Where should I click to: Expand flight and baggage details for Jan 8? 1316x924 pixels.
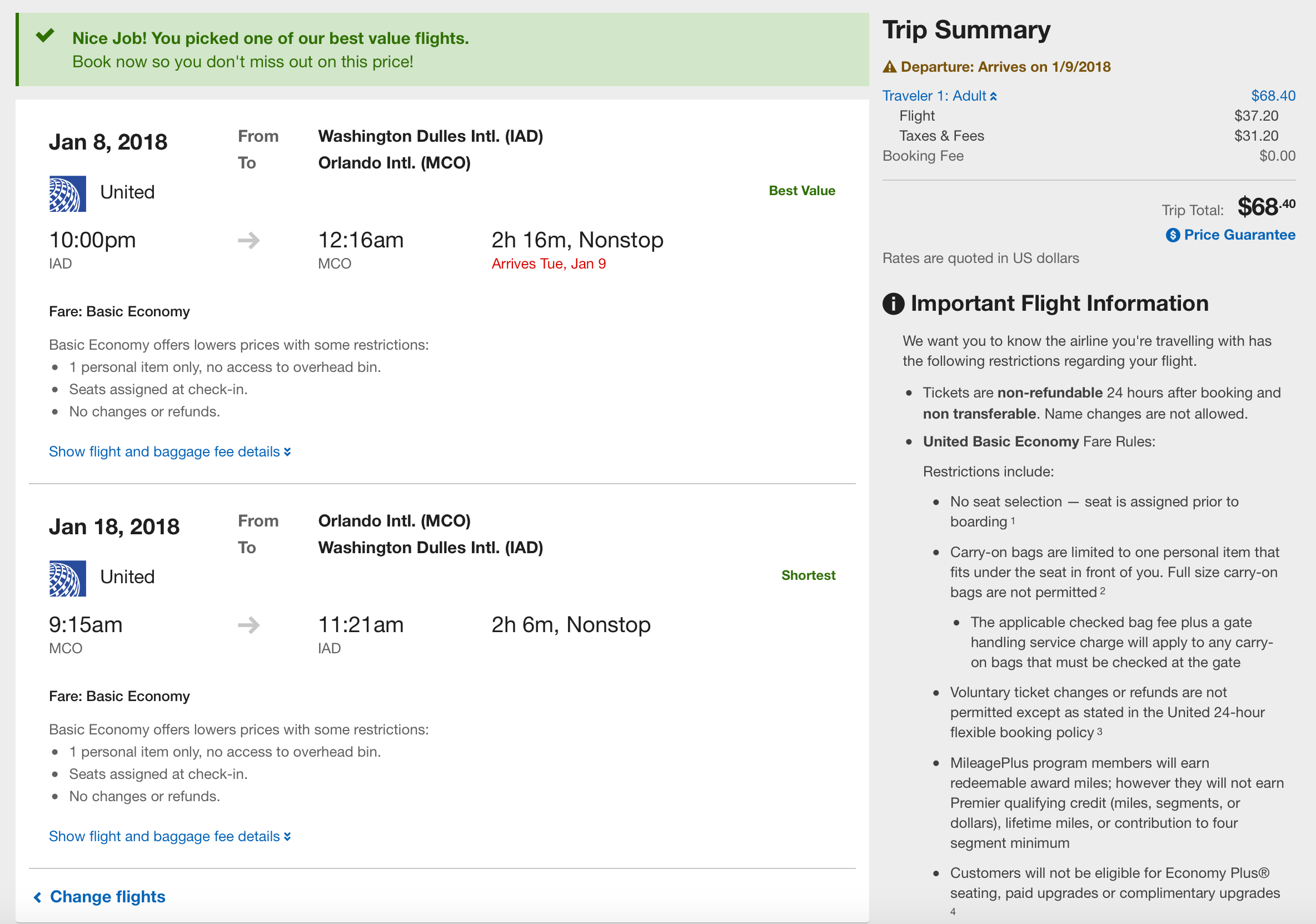[x=170, y=452]
